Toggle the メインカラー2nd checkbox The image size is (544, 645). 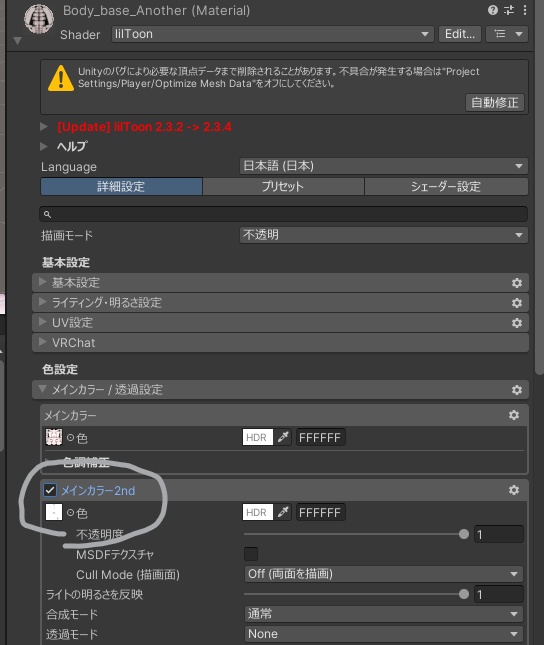(50, 490)
